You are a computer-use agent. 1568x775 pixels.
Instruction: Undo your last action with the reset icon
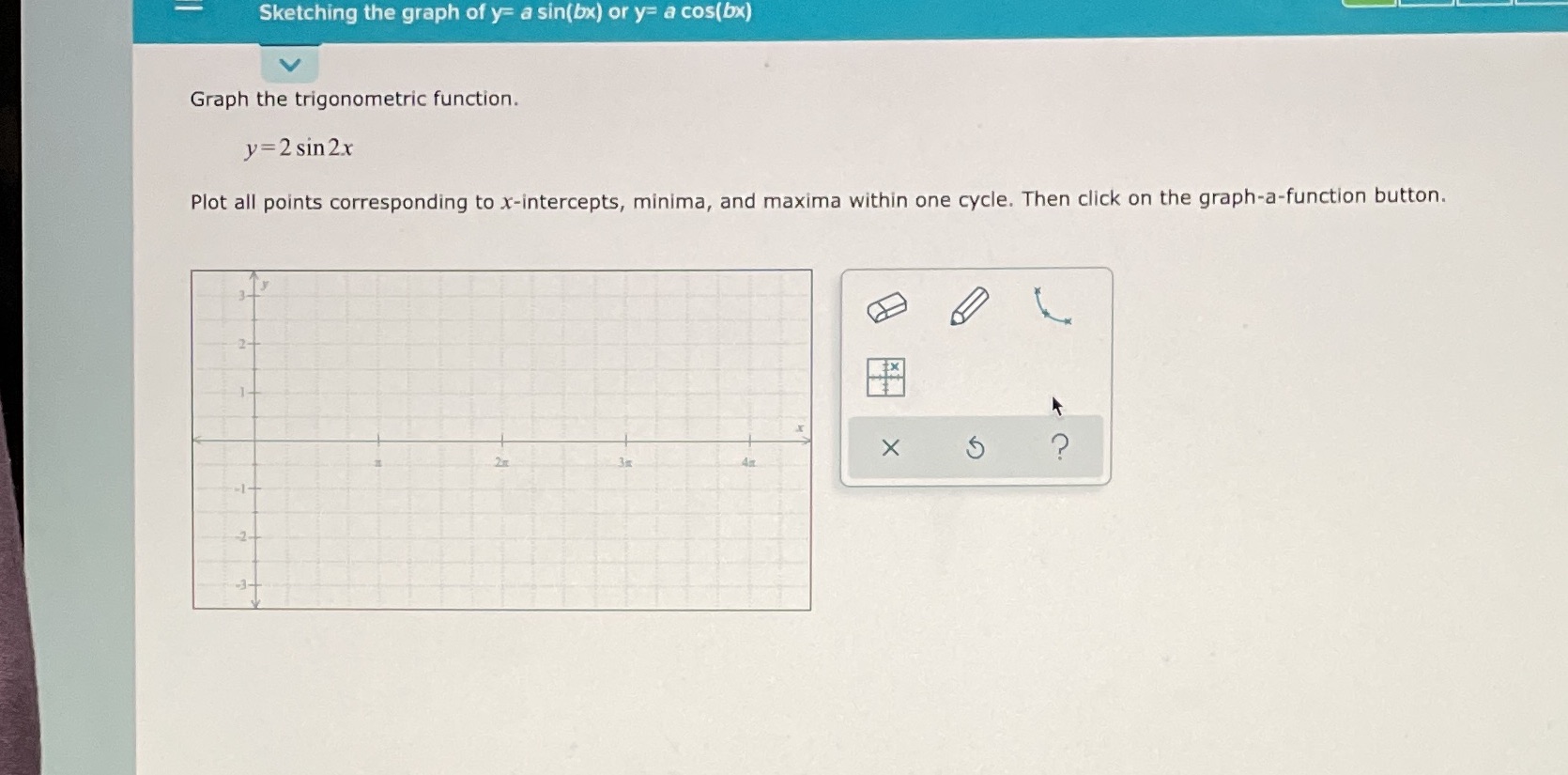pos(975,448)
